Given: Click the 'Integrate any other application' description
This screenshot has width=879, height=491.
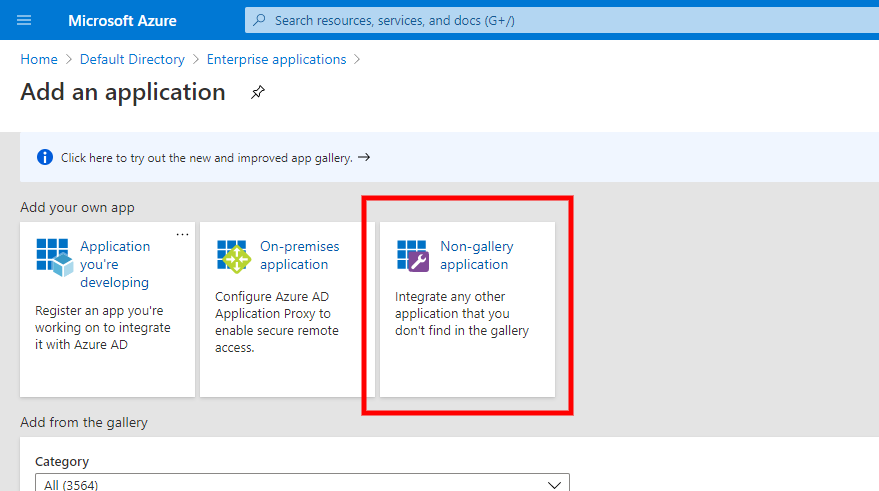Looking at the screenshot, I should click(x=461, y=313).
